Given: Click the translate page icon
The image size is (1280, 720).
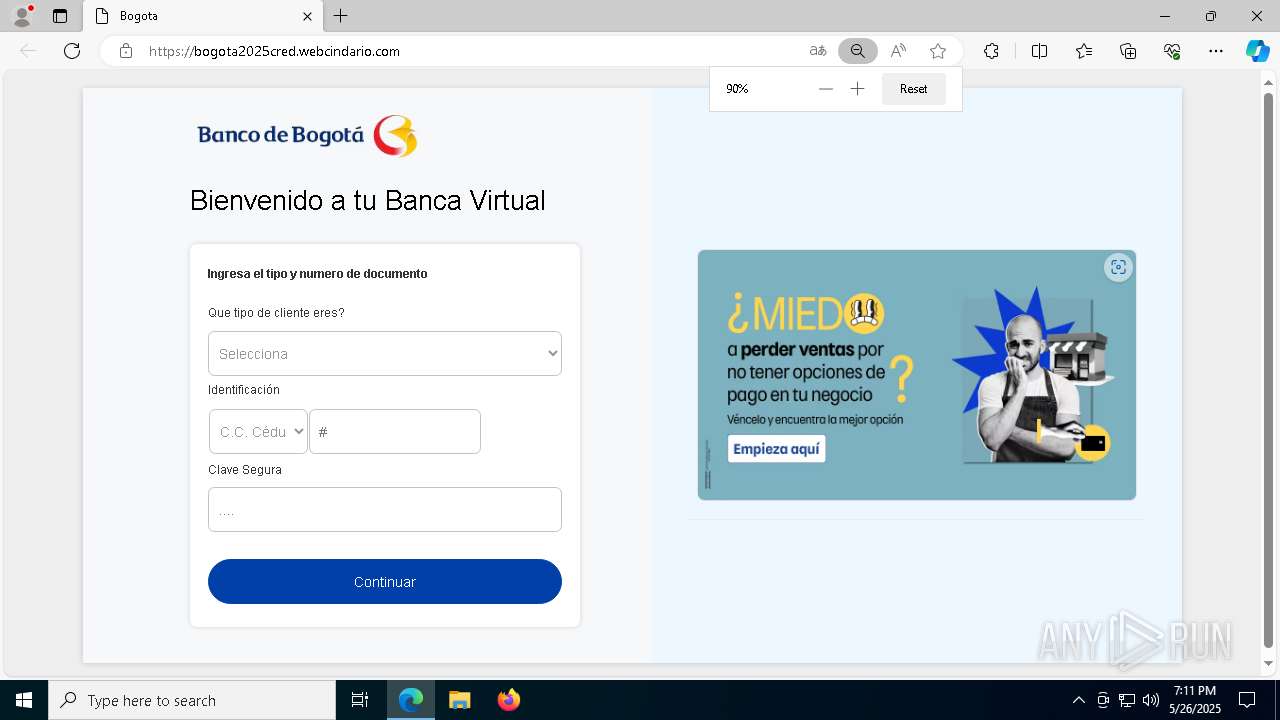Looking at the screenshot, I should [818, 51].
